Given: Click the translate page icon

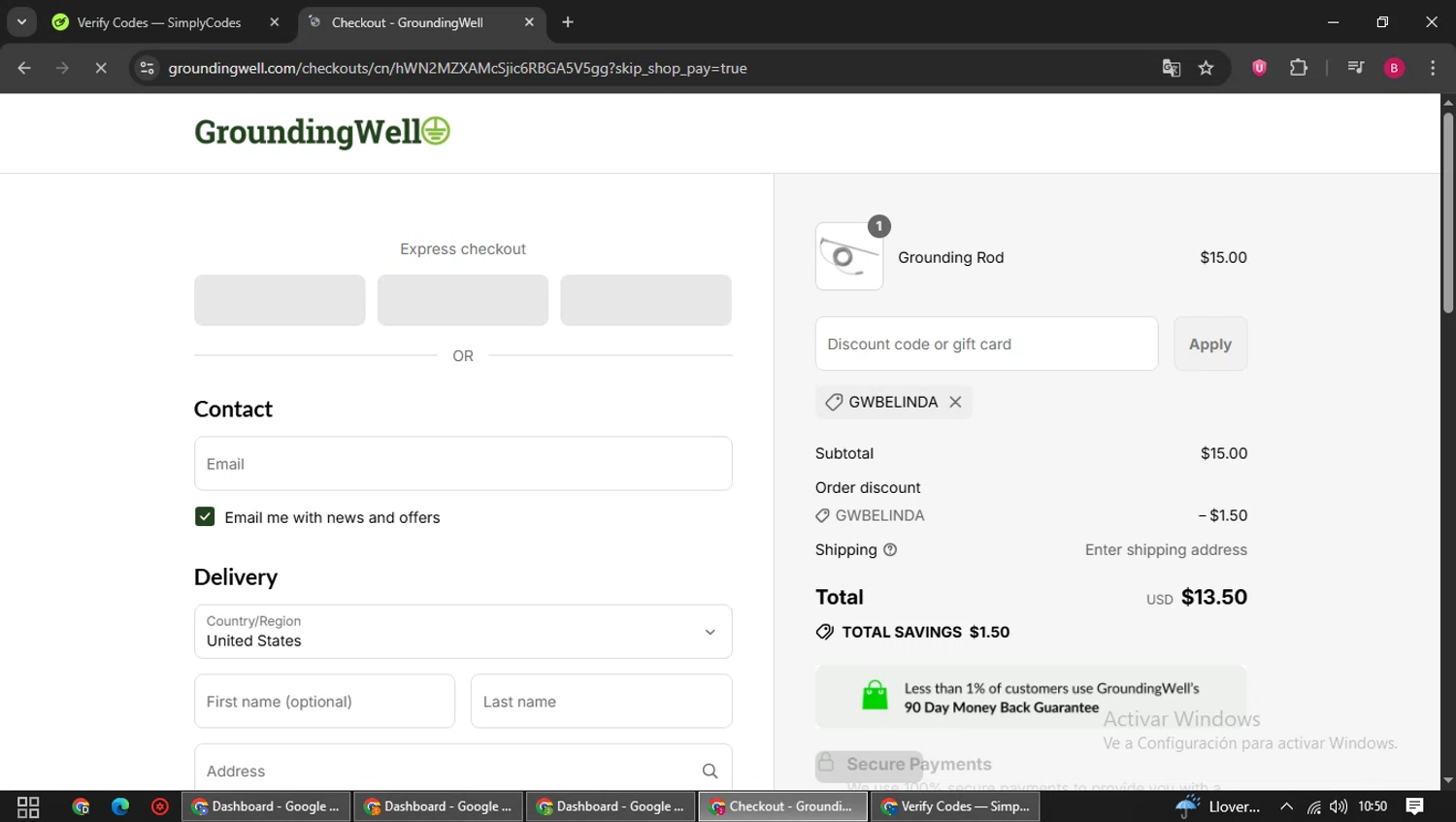Looking at the screenshot, I should click(x=1172, y=68).
